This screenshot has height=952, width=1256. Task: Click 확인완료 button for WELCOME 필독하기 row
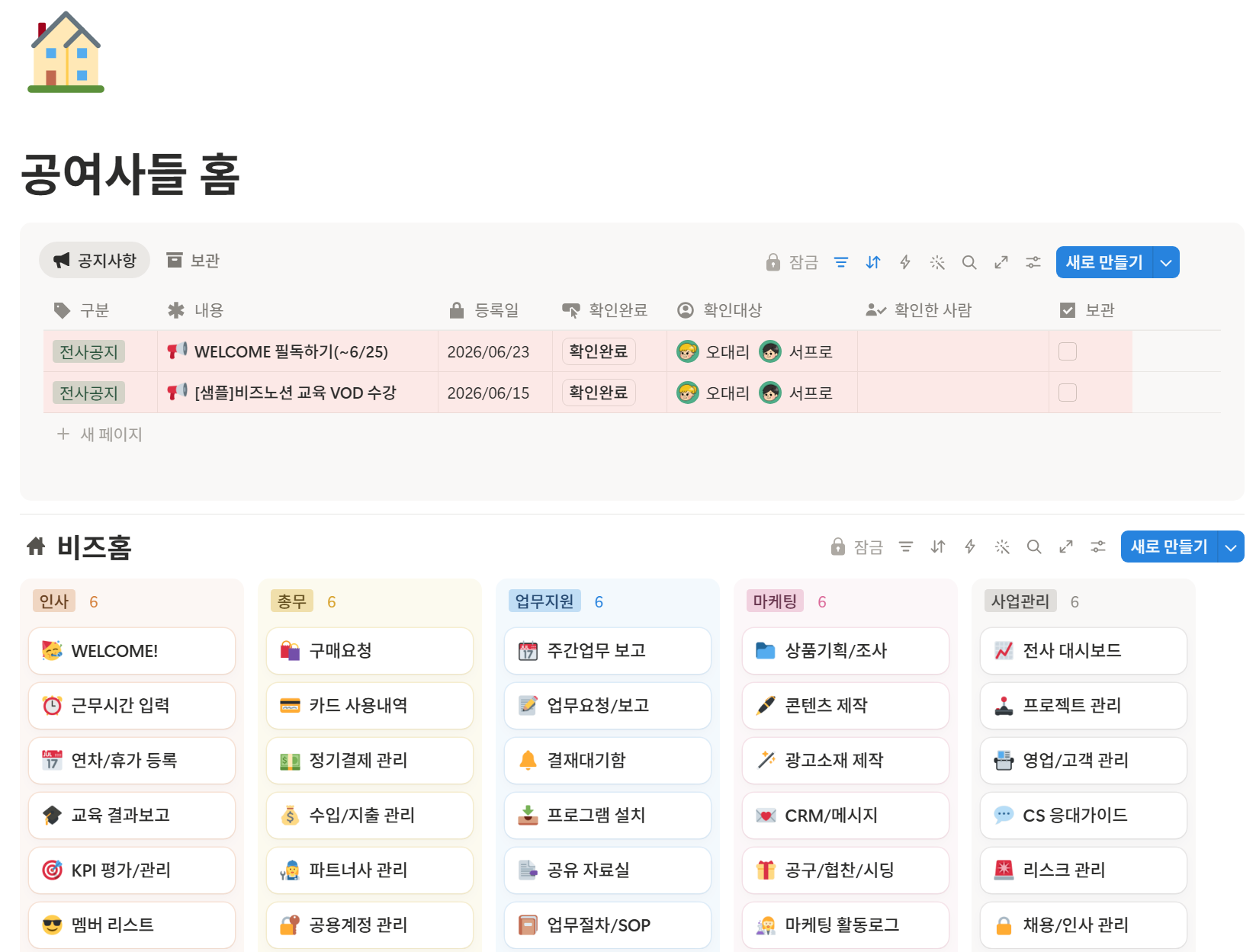point(599,351)
